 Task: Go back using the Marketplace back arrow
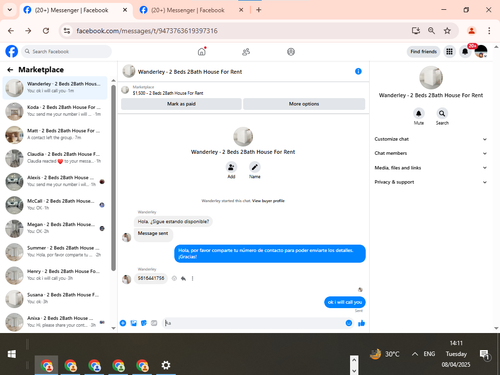(10, 70)
